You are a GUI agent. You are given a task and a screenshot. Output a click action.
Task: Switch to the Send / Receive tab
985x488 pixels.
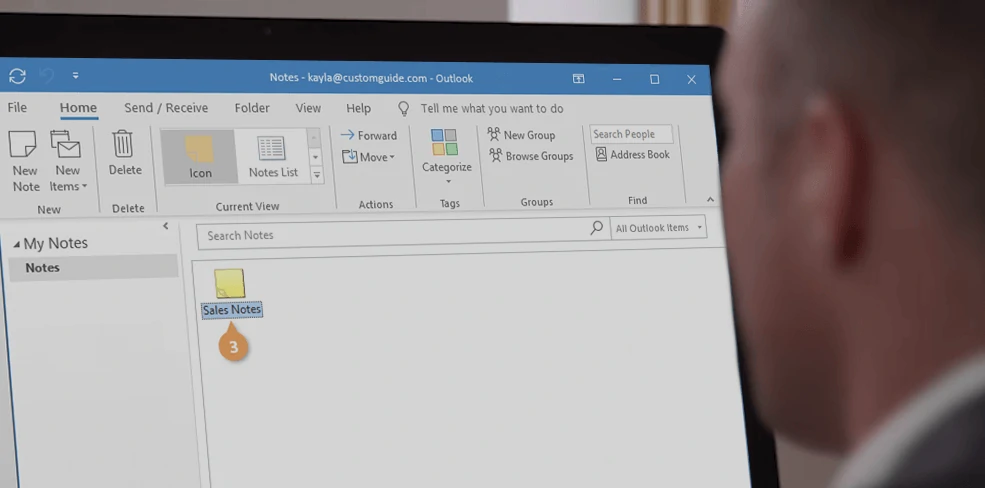point(166,108)
